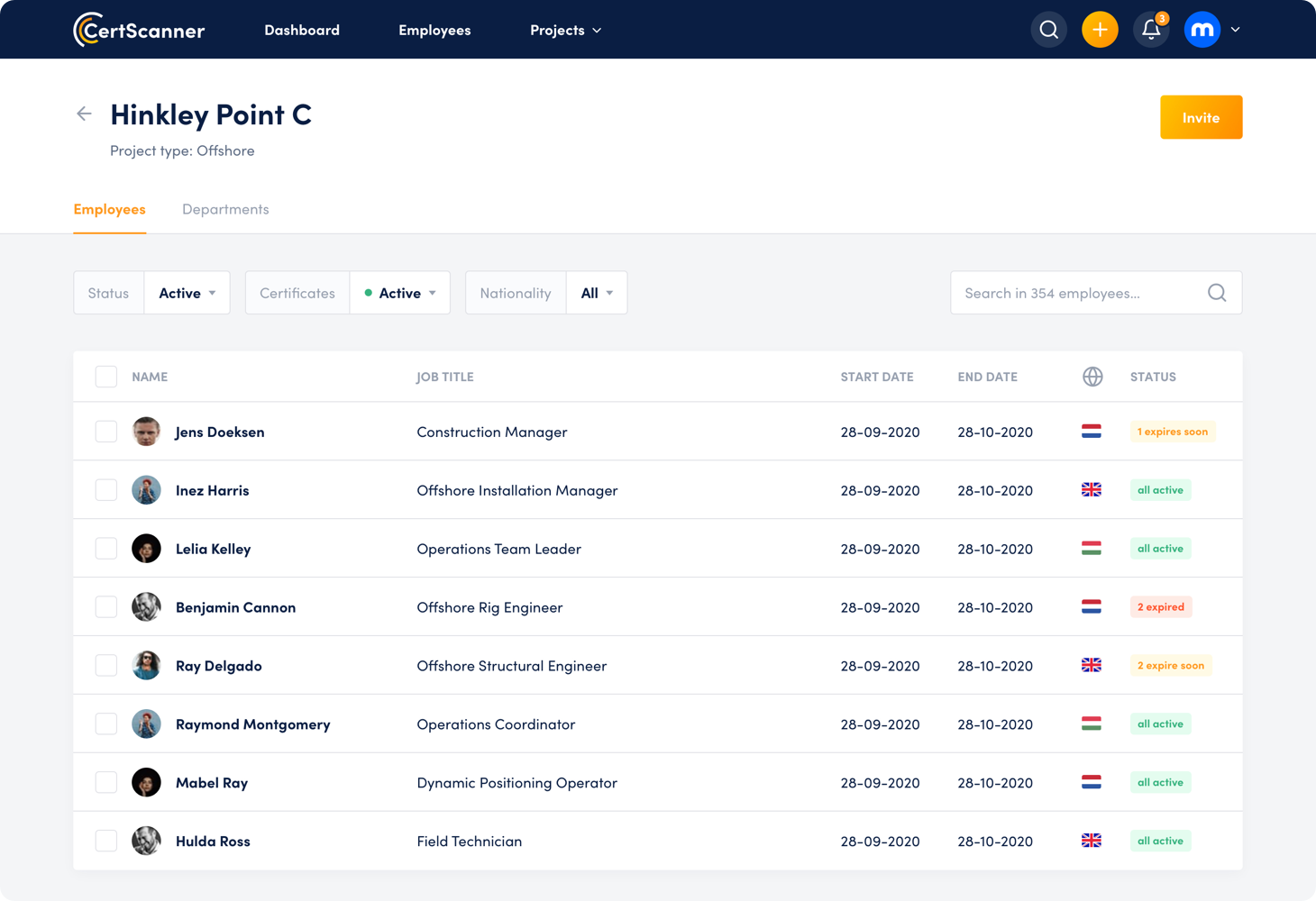Click the CertScanner logo
1316x901 pixels.
[138, 29]
